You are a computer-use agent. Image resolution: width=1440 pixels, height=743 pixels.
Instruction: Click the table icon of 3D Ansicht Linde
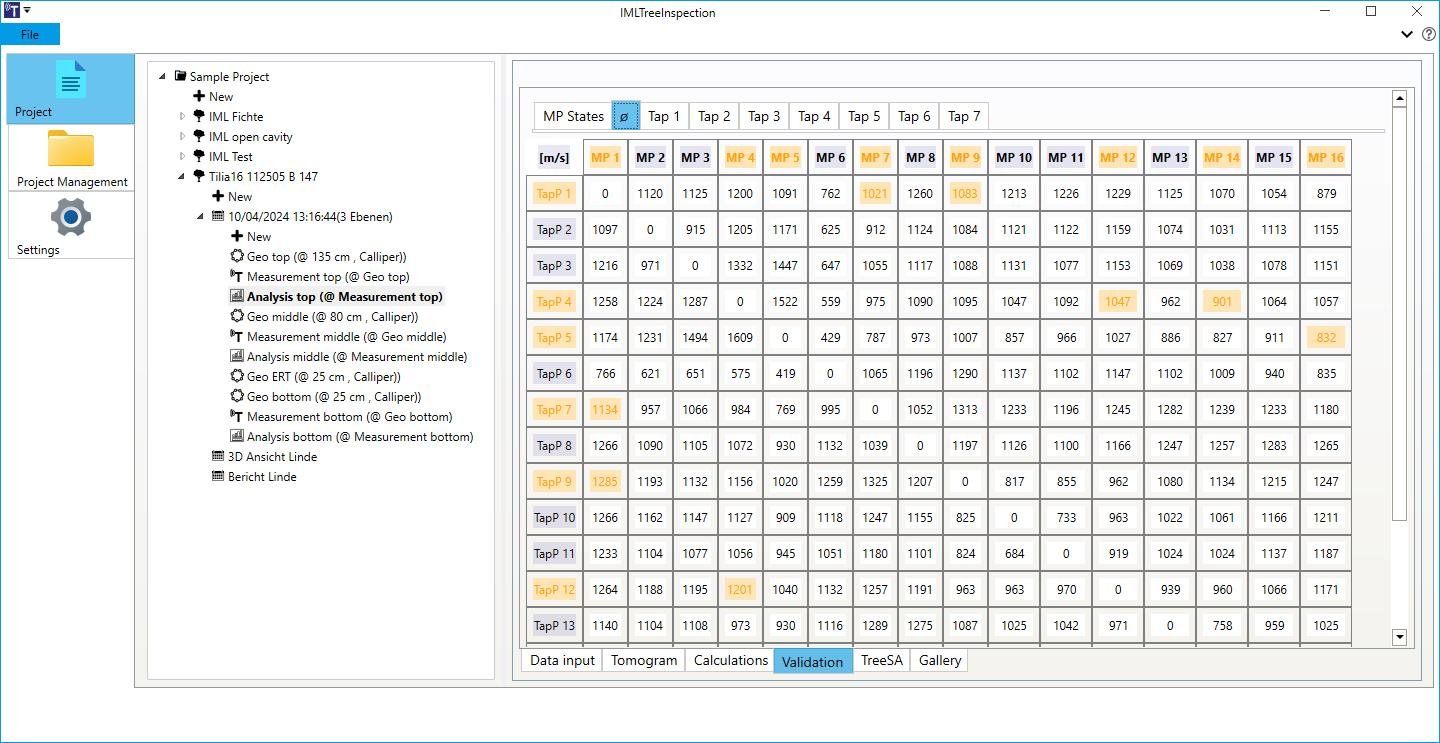(x=218, y=457)
